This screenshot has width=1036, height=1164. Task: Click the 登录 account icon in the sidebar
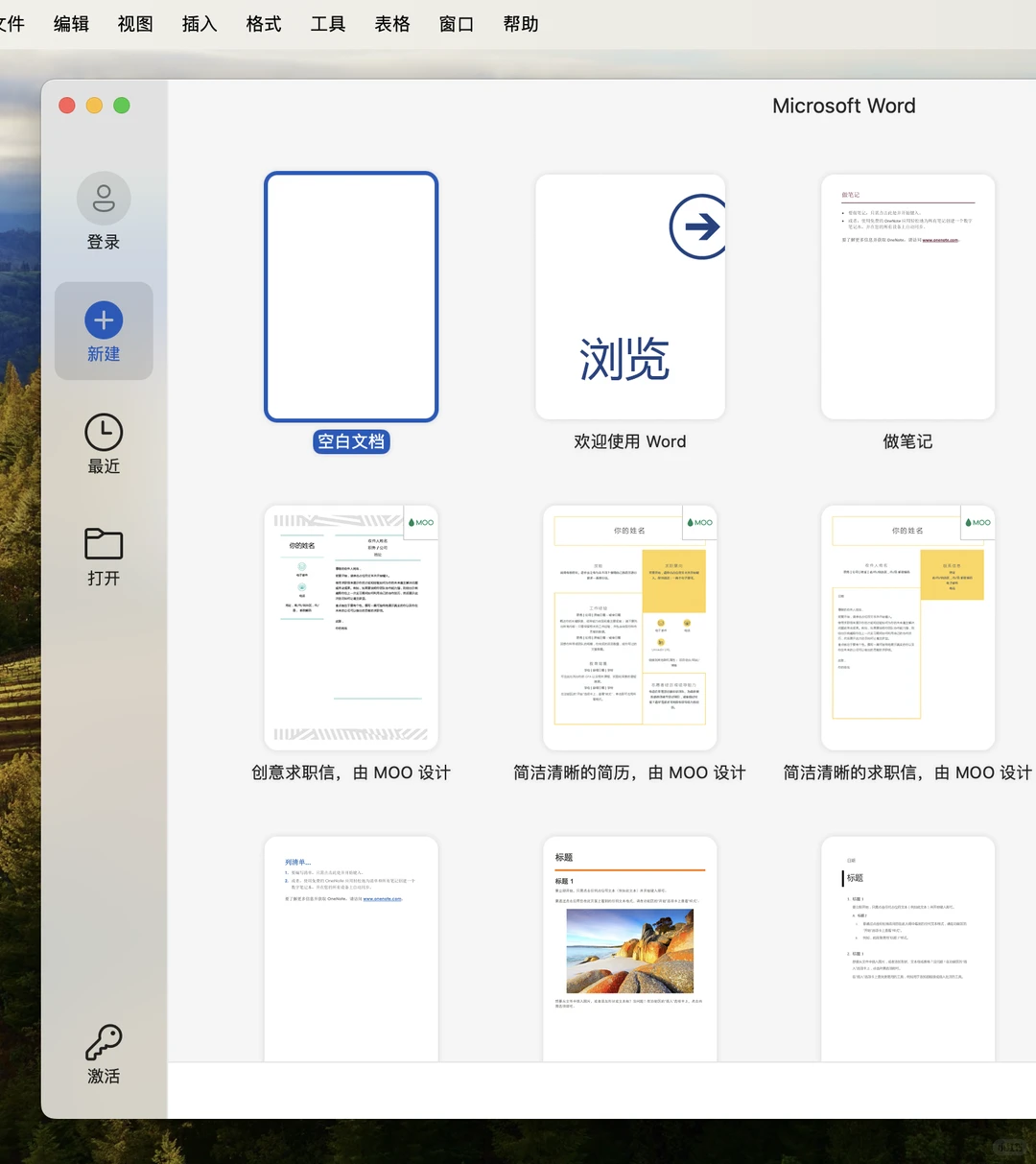click(103, 198)
